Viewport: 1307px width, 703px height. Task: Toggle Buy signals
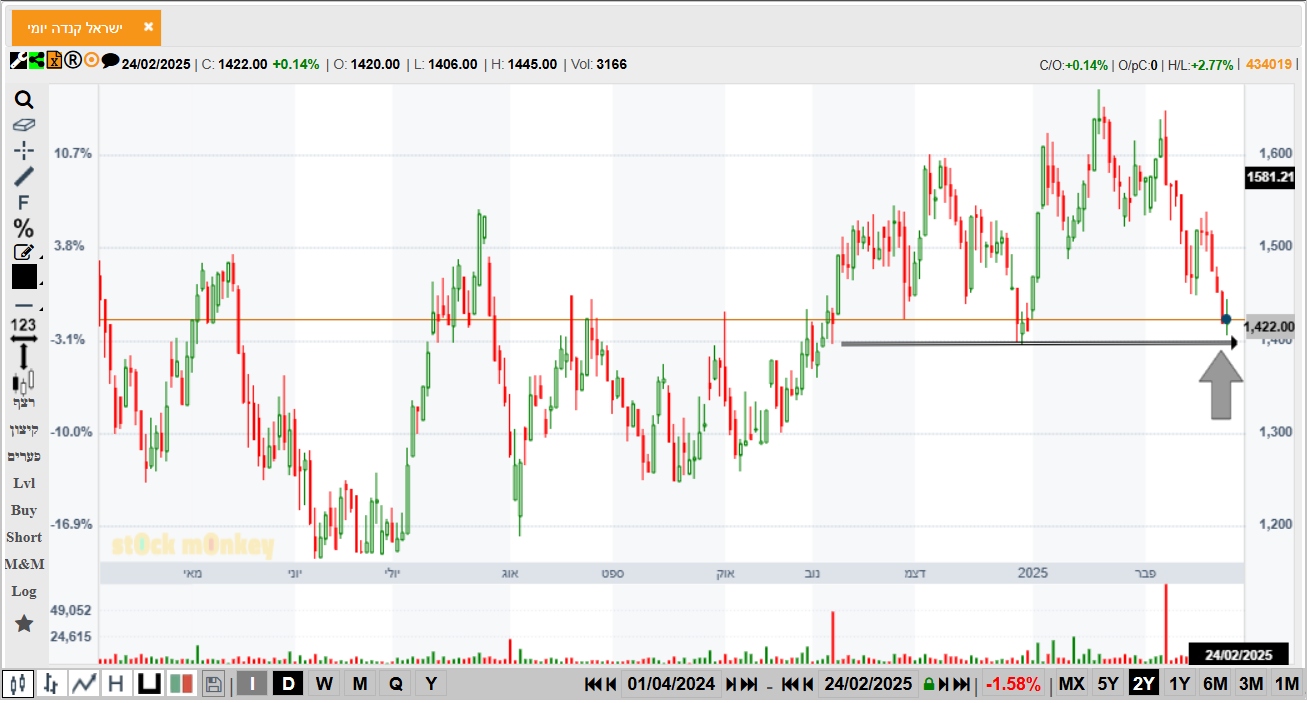[x=24, y=510]
